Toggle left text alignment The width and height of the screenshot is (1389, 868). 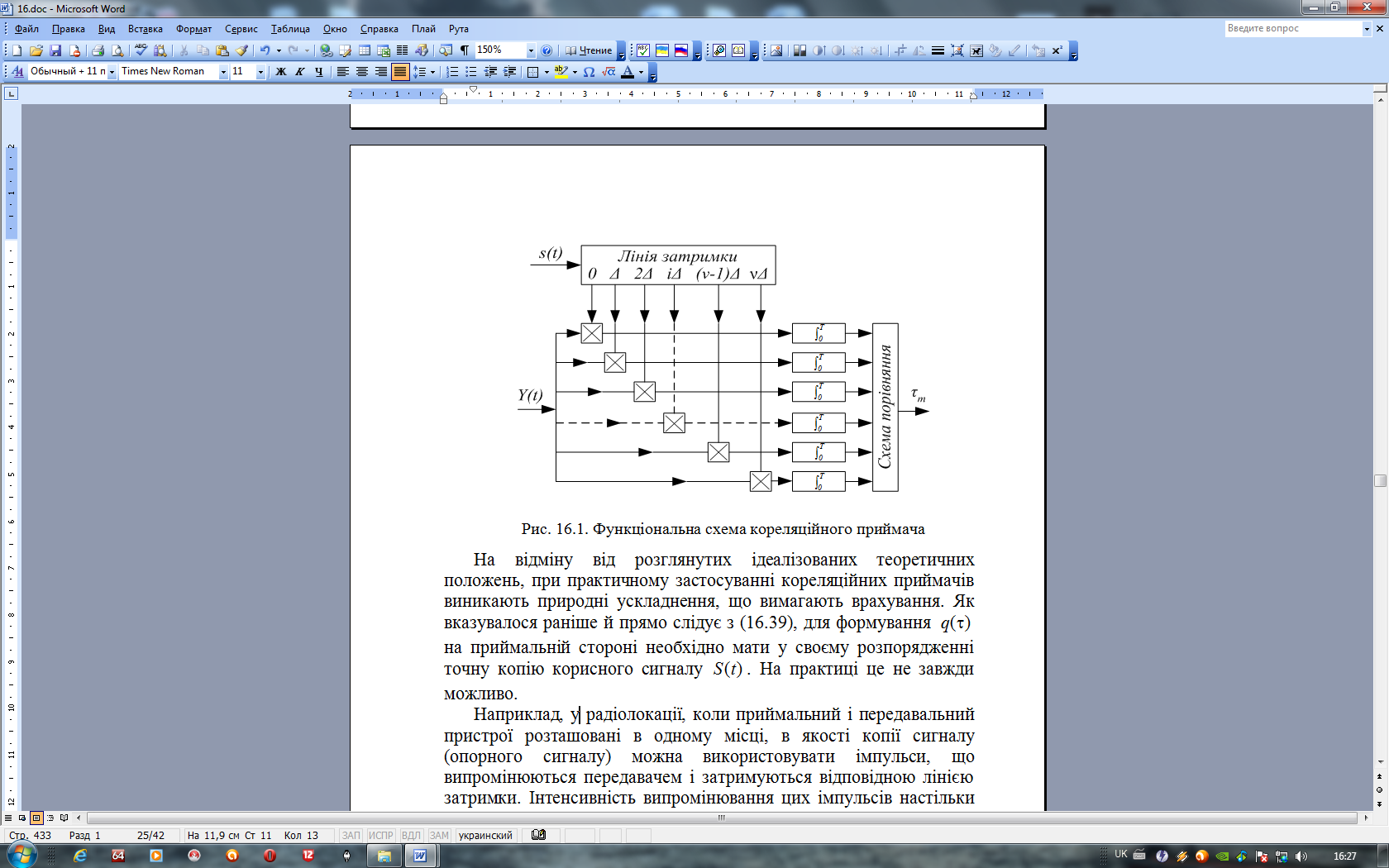(343, 72)
